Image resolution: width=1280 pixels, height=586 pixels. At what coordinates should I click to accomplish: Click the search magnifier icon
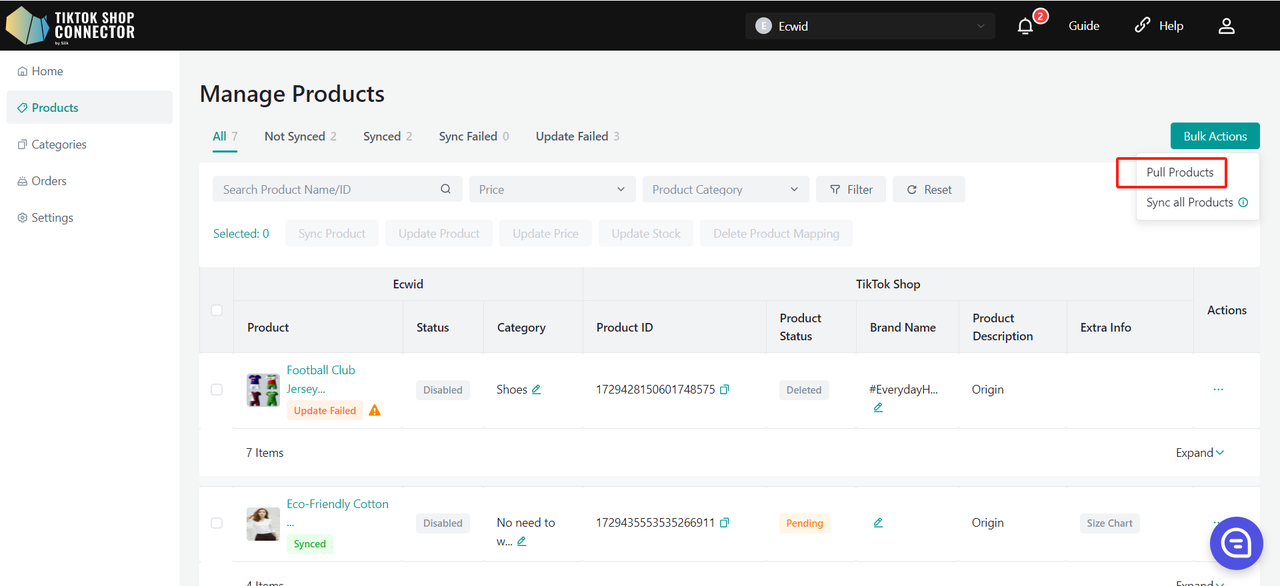pos(446,189)
